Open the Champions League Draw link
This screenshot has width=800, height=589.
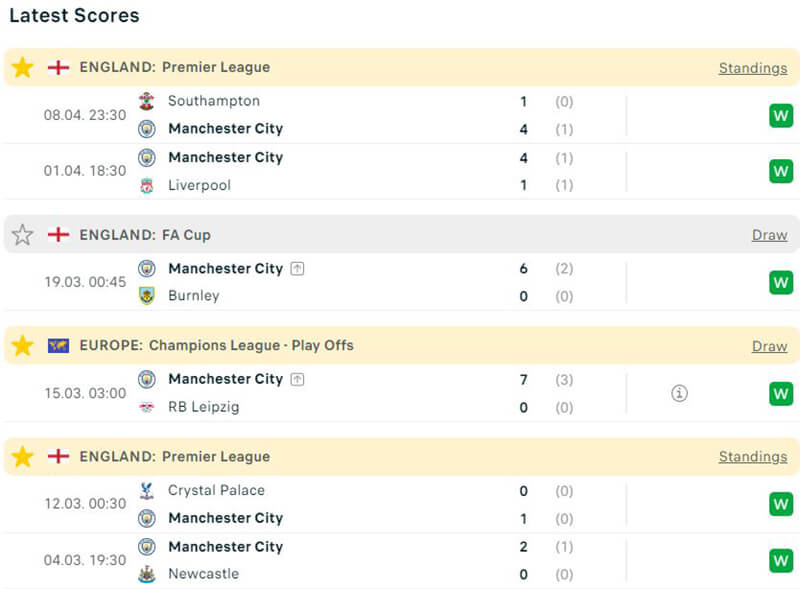coord(769,346)
